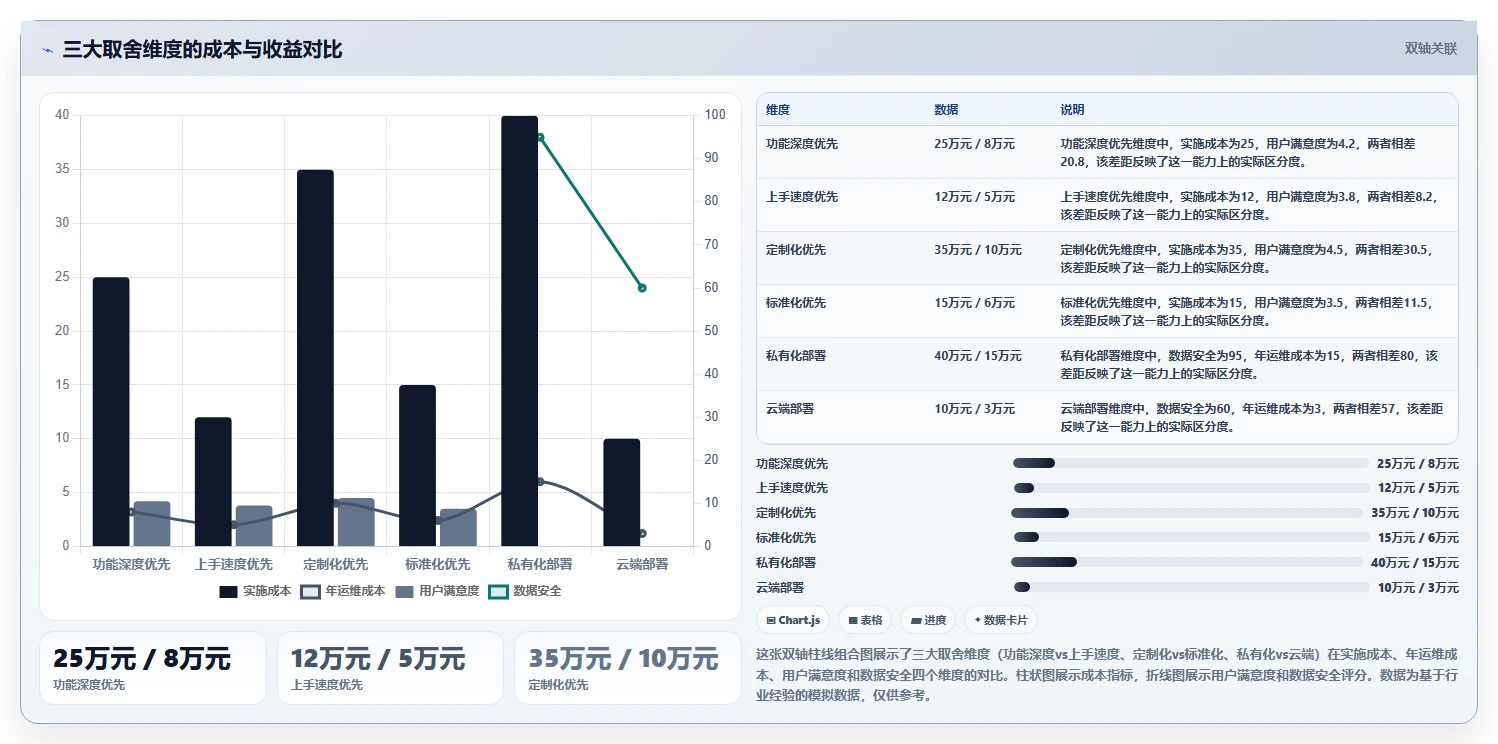Click the 数据安全 point at 私有化部署 (95)
This screenshot has height=744, width=1498.
tap(540, 137)
